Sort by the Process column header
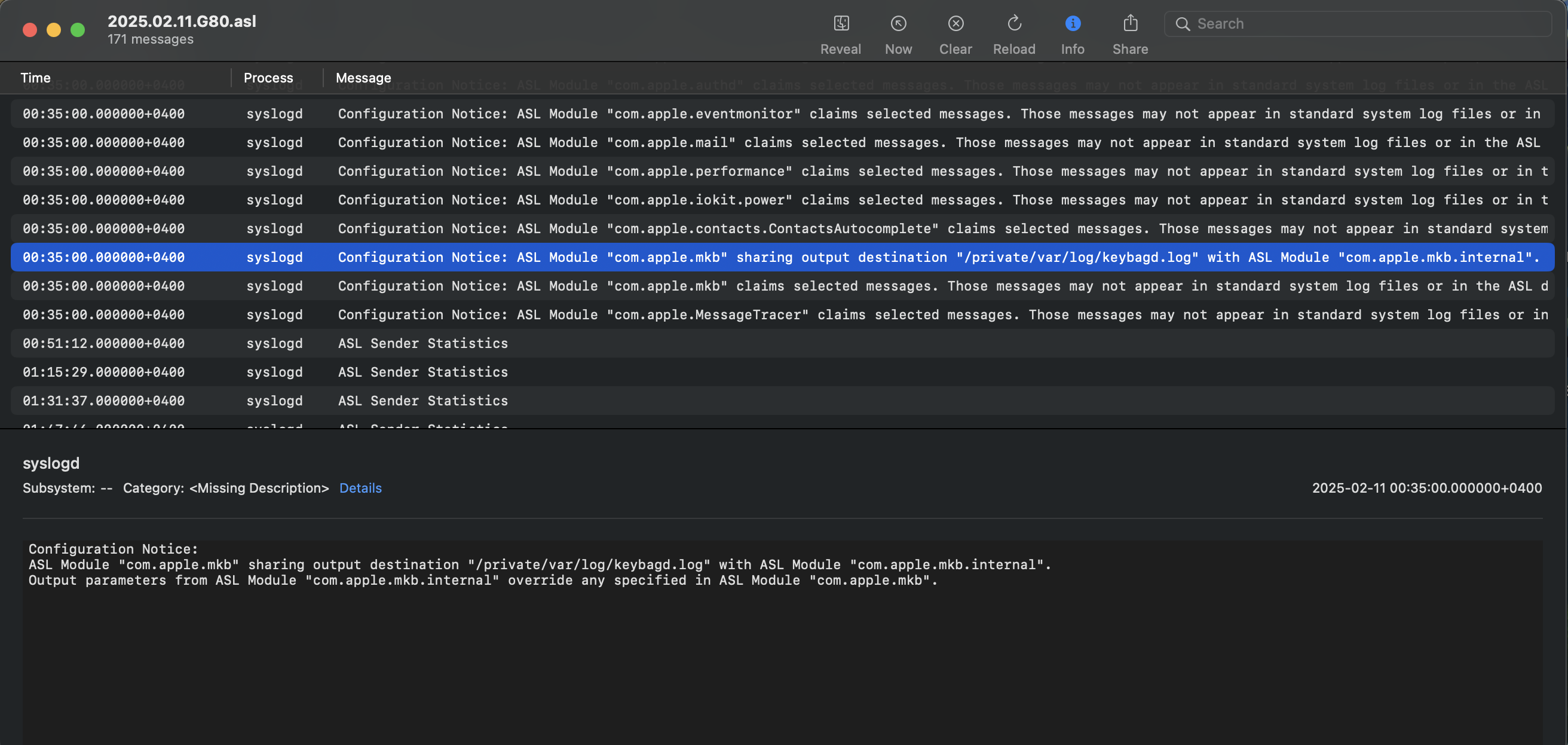 click(268, 78)
